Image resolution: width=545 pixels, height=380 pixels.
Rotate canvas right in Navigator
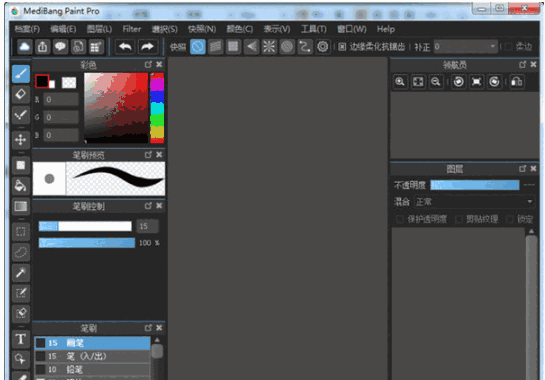pyautogui.click(x=495, y=82)
